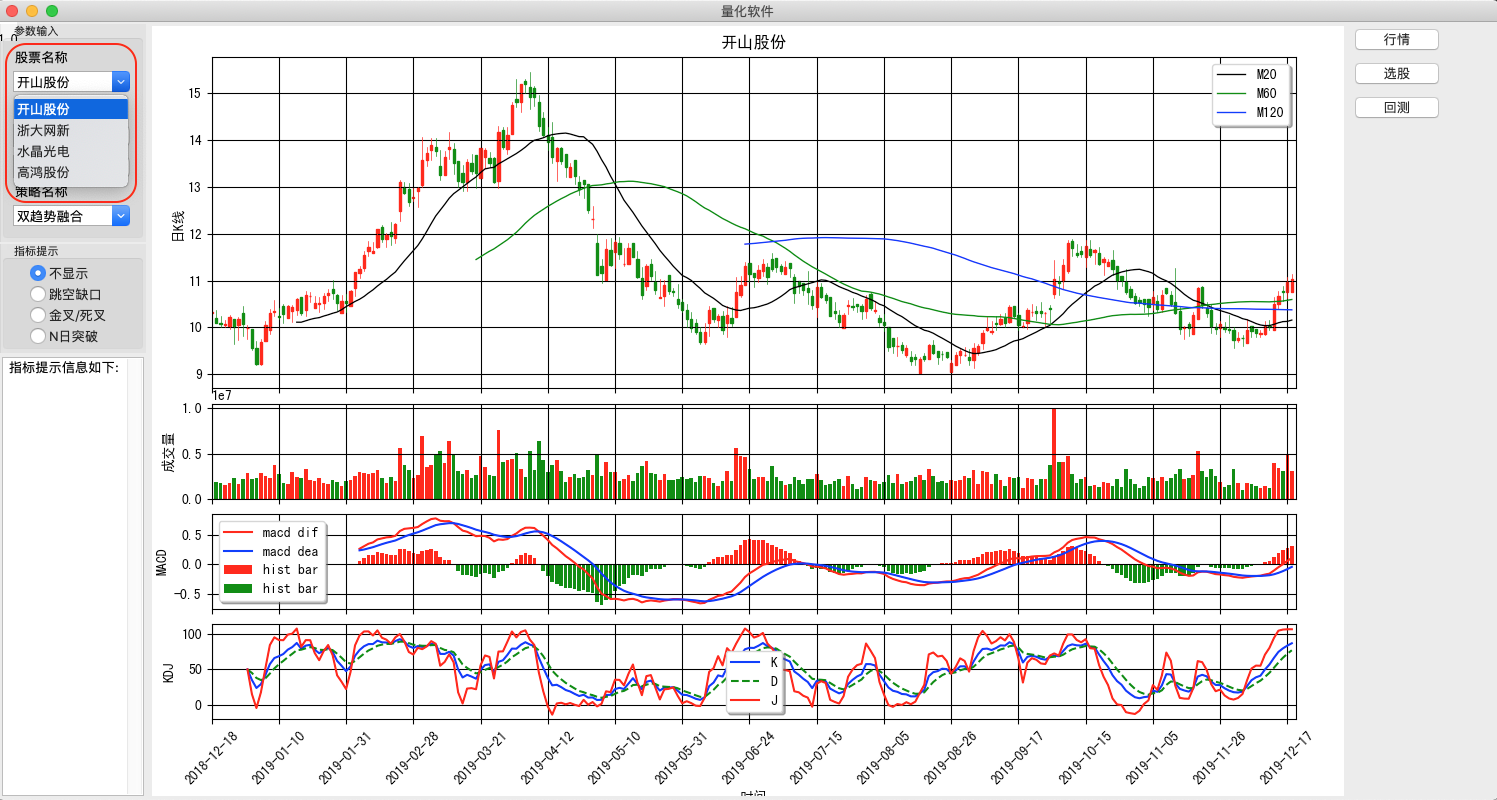Click the macd dif legend entry
Screen dimensions: 1497x800
point(271,533)
